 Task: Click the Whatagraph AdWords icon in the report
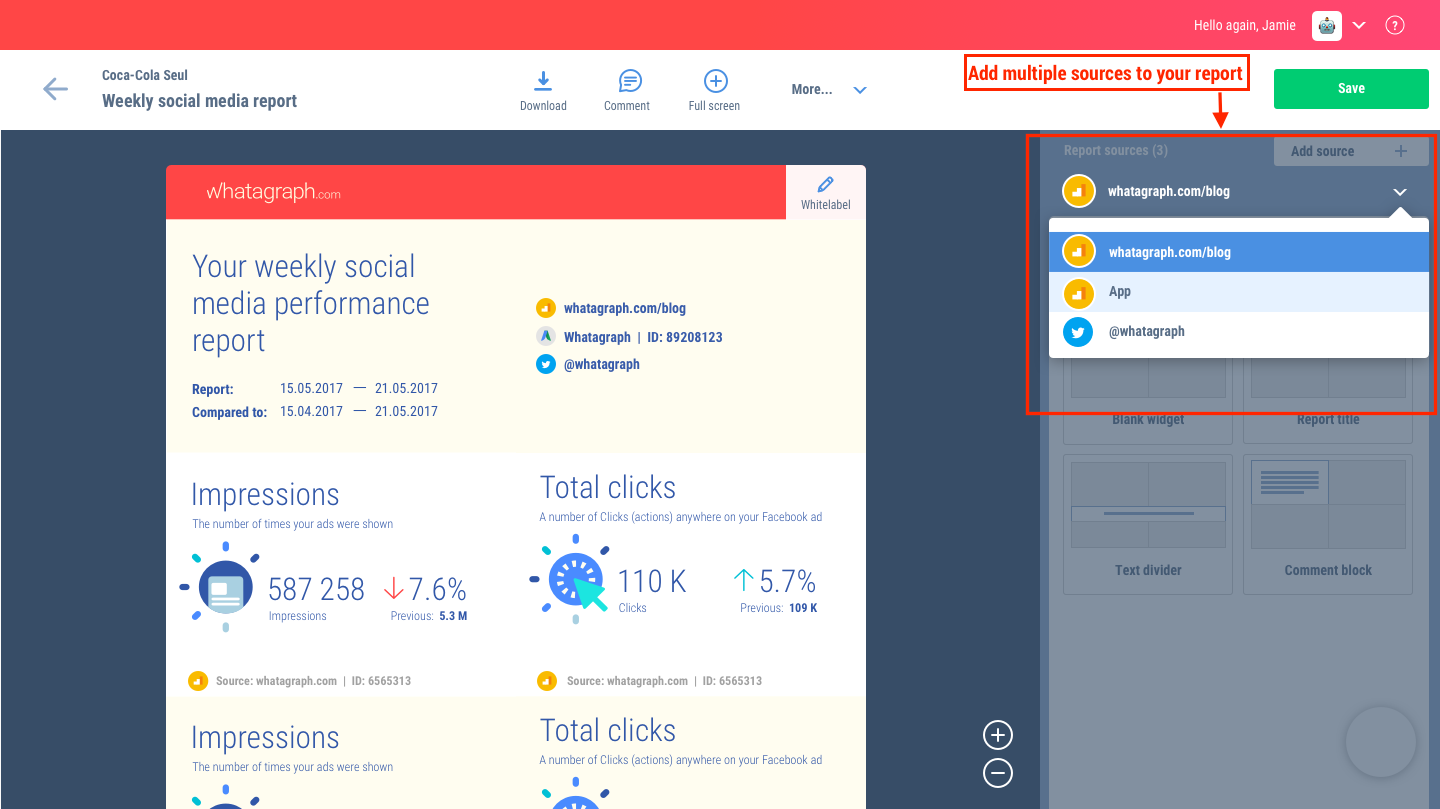coord(545,336)
